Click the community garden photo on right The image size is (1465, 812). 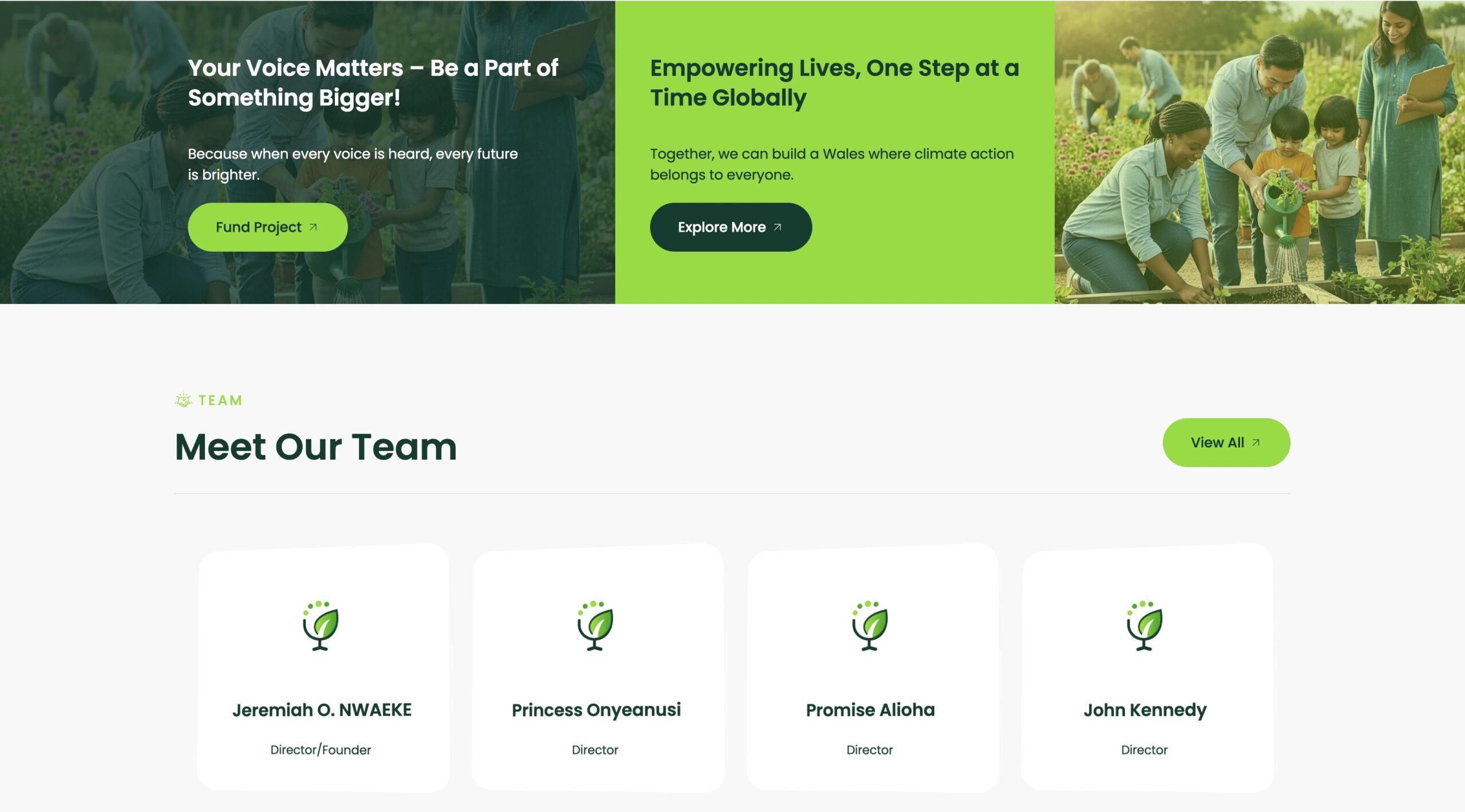pyautogui.click(x=1260, y=152)
